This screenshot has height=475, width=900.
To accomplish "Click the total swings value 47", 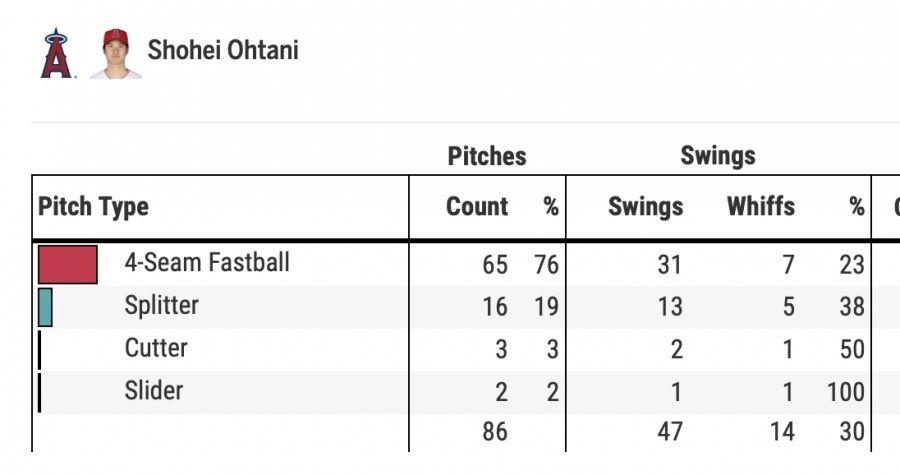I will click(669, 432).
